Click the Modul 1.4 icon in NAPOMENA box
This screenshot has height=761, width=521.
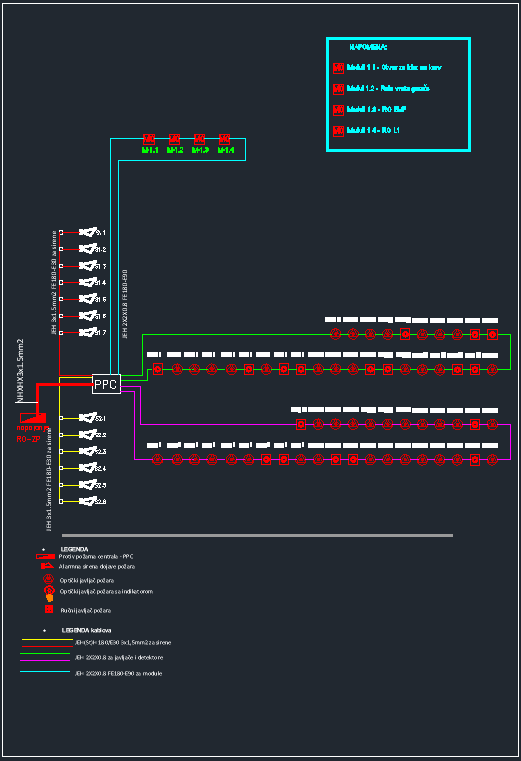point(338,131)
